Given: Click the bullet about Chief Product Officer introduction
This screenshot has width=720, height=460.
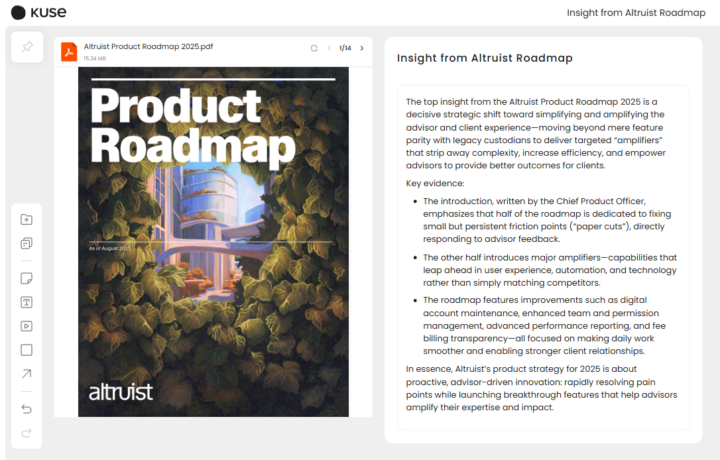Looking at the screenshot, I should click(546, 220).
